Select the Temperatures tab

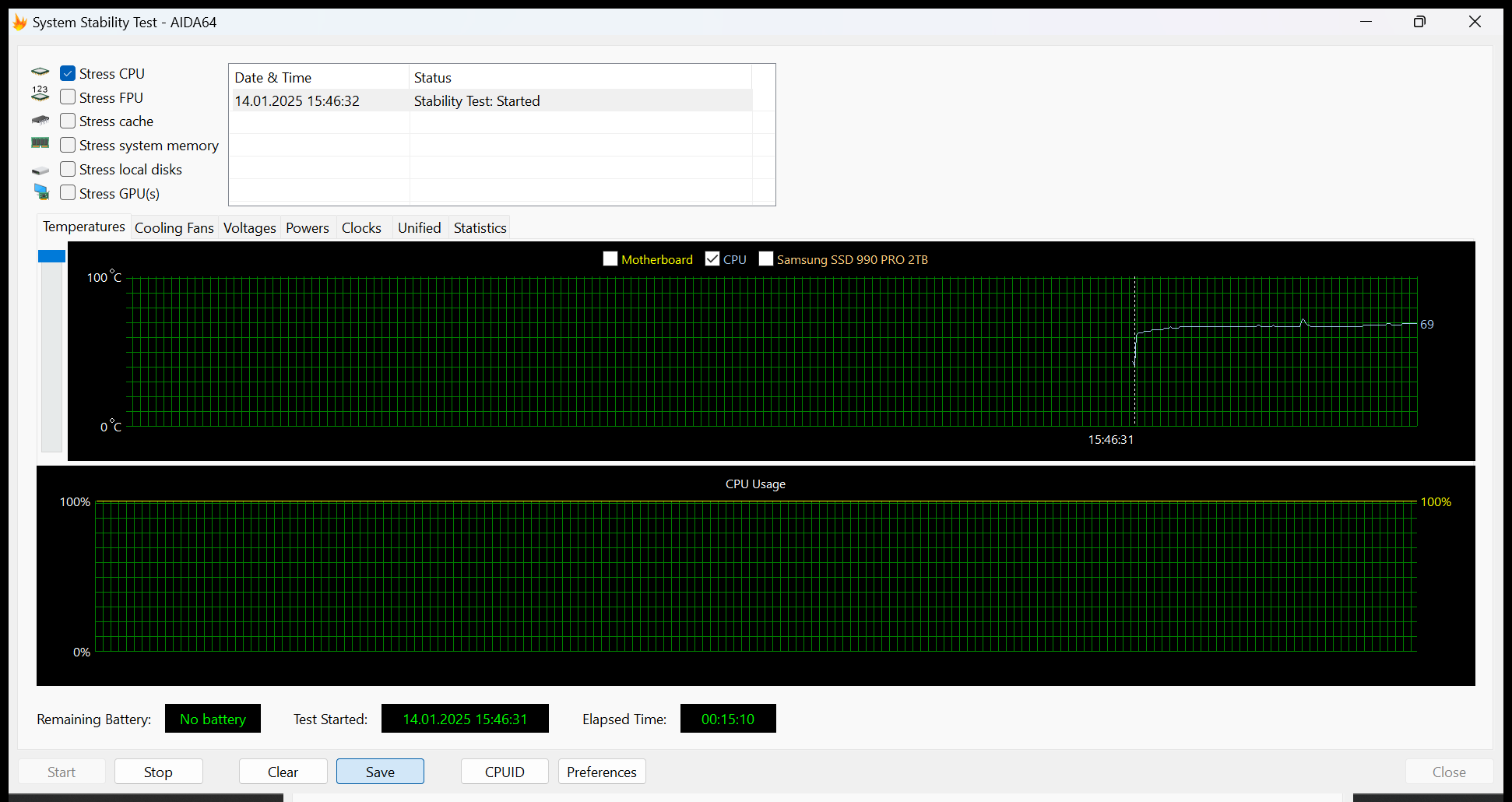pyautogui.click(x=84, y=227)
